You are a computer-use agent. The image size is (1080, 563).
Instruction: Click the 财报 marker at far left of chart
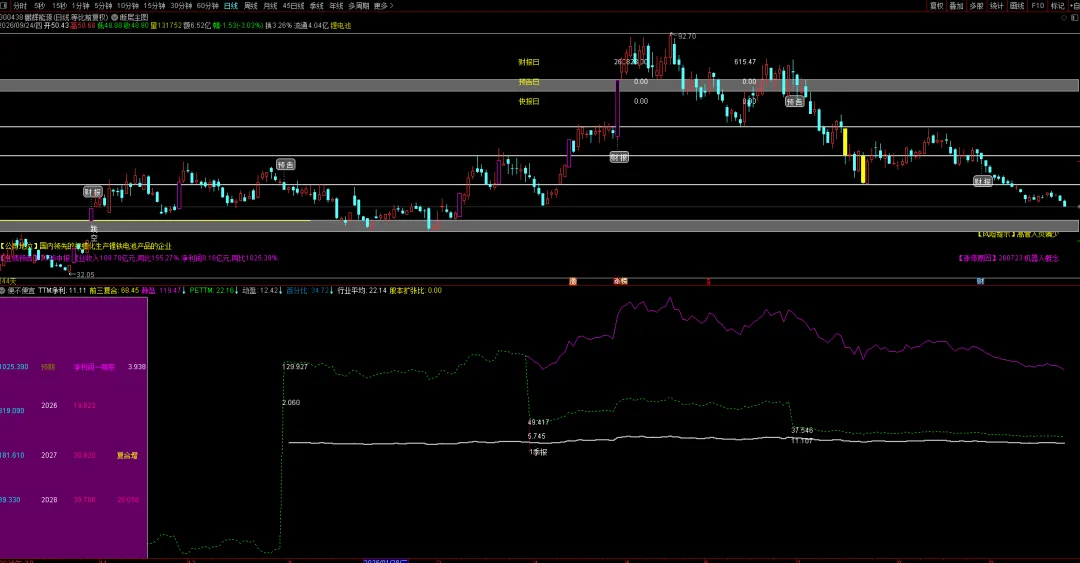(92, 192)
